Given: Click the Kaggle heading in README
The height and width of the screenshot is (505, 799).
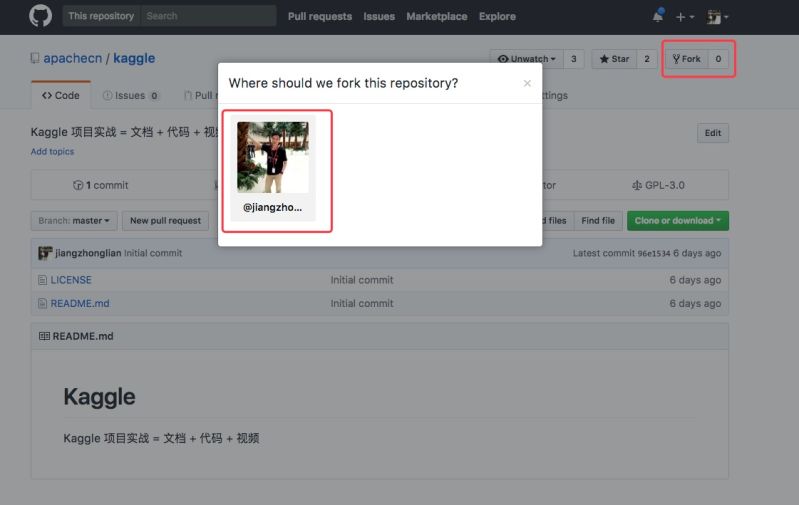Looking at the screenshot, I should (x=99, y=396).
